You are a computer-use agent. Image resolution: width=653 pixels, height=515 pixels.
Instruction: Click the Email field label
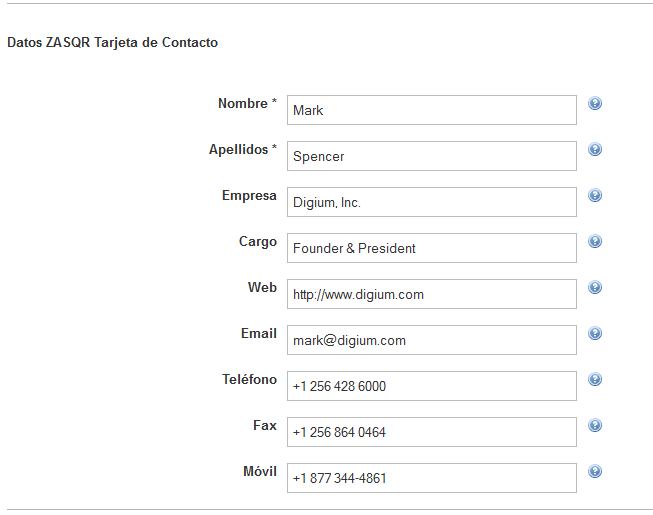coord(258,334)
